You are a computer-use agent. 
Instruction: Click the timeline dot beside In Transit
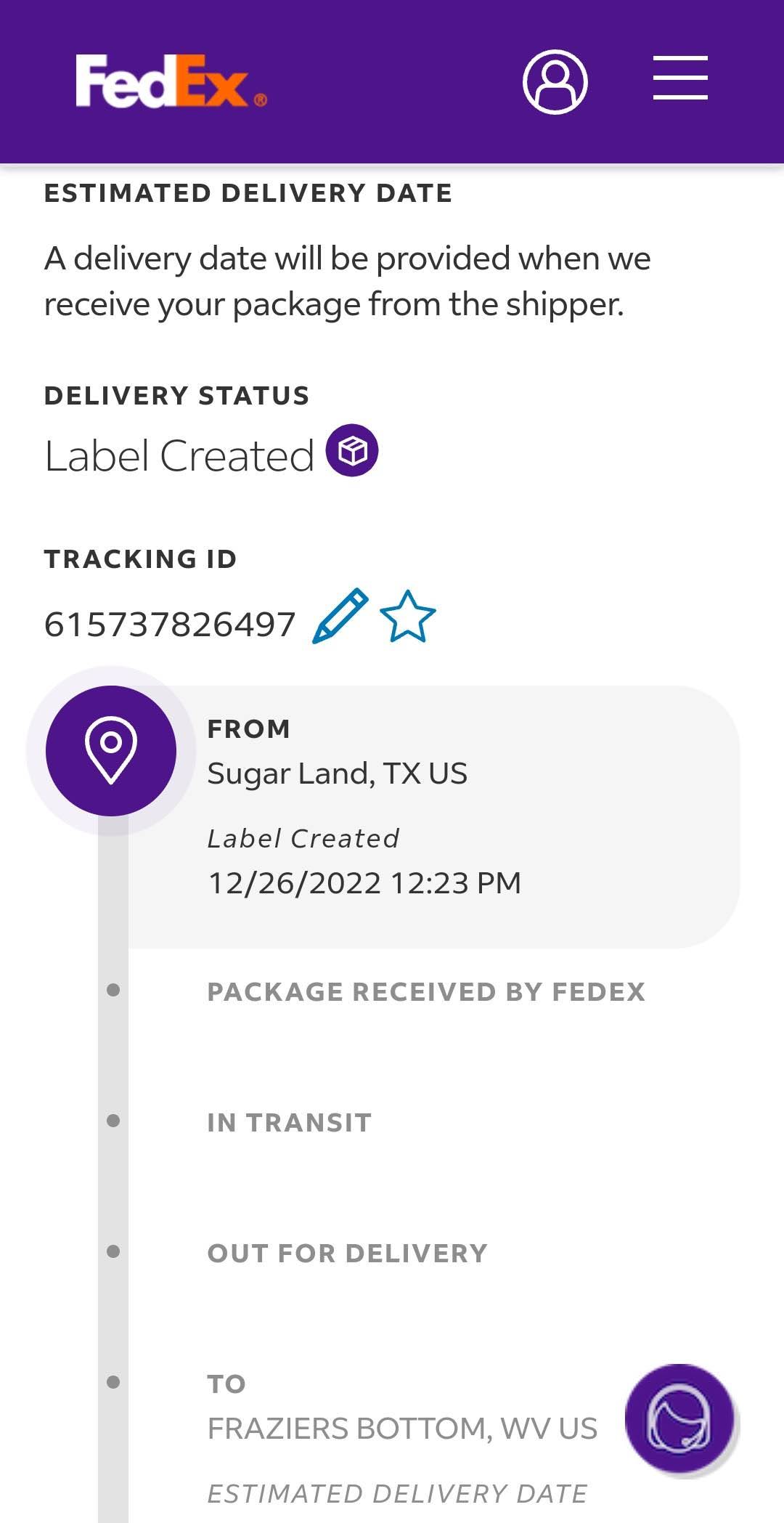(x=113, y=1121)
